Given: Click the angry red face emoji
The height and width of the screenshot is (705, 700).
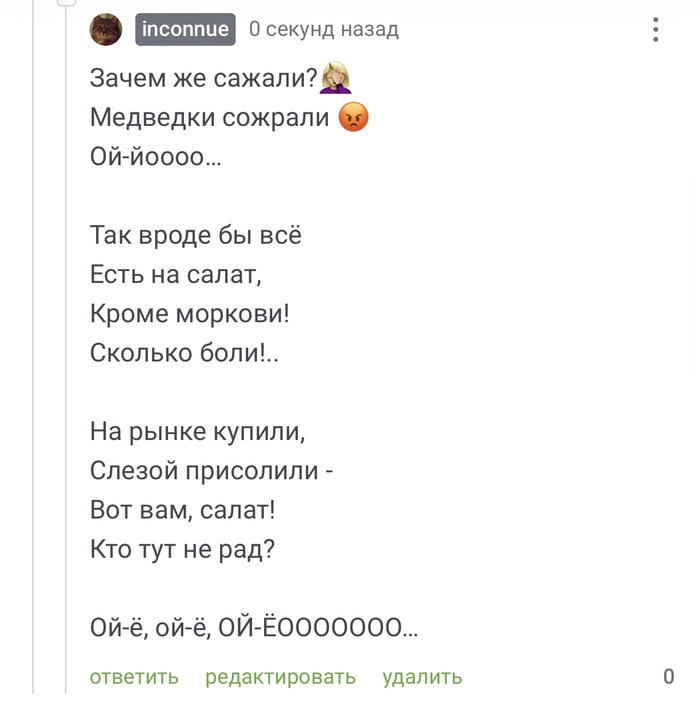Looking at the screenshot, I should coord(354,118).
